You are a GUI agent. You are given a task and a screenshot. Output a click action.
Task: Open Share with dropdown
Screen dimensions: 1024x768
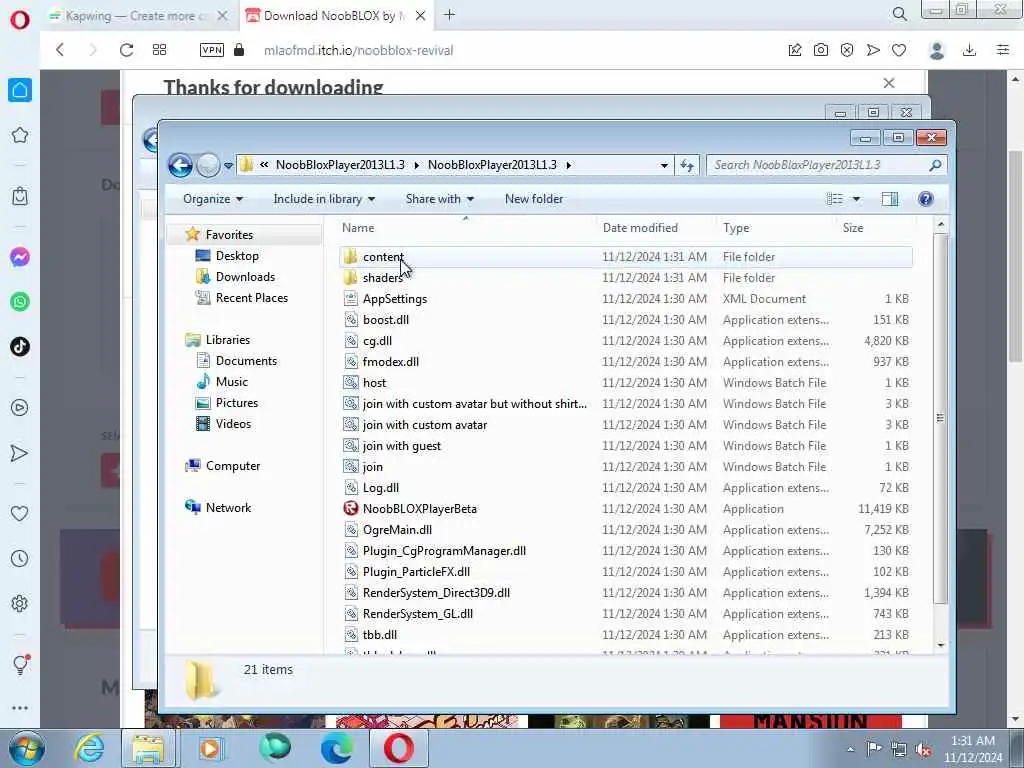pyautogui.click(x=440, y=199)
